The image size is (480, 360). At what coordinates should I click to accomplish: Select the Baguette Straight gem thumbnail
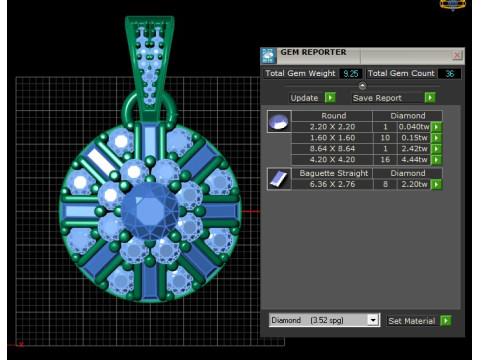[279, 179]
